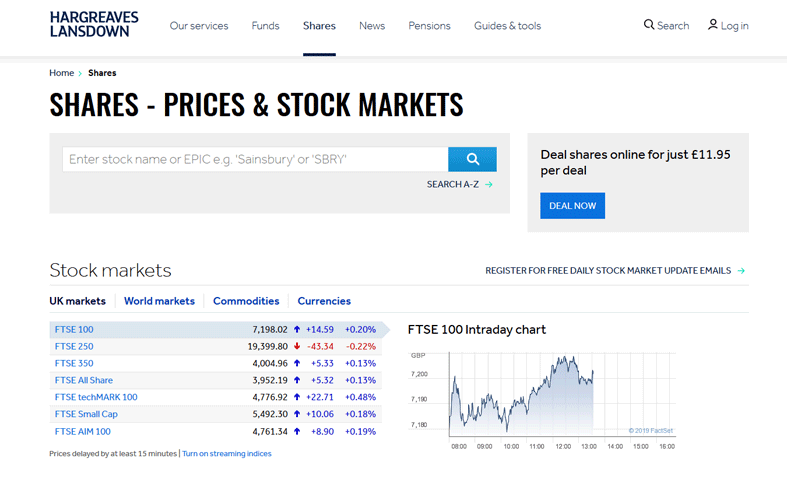The height and width of the screenshot is (479, 787).
Task: Open the FTSE All Share index link
Action: [84, 380]
